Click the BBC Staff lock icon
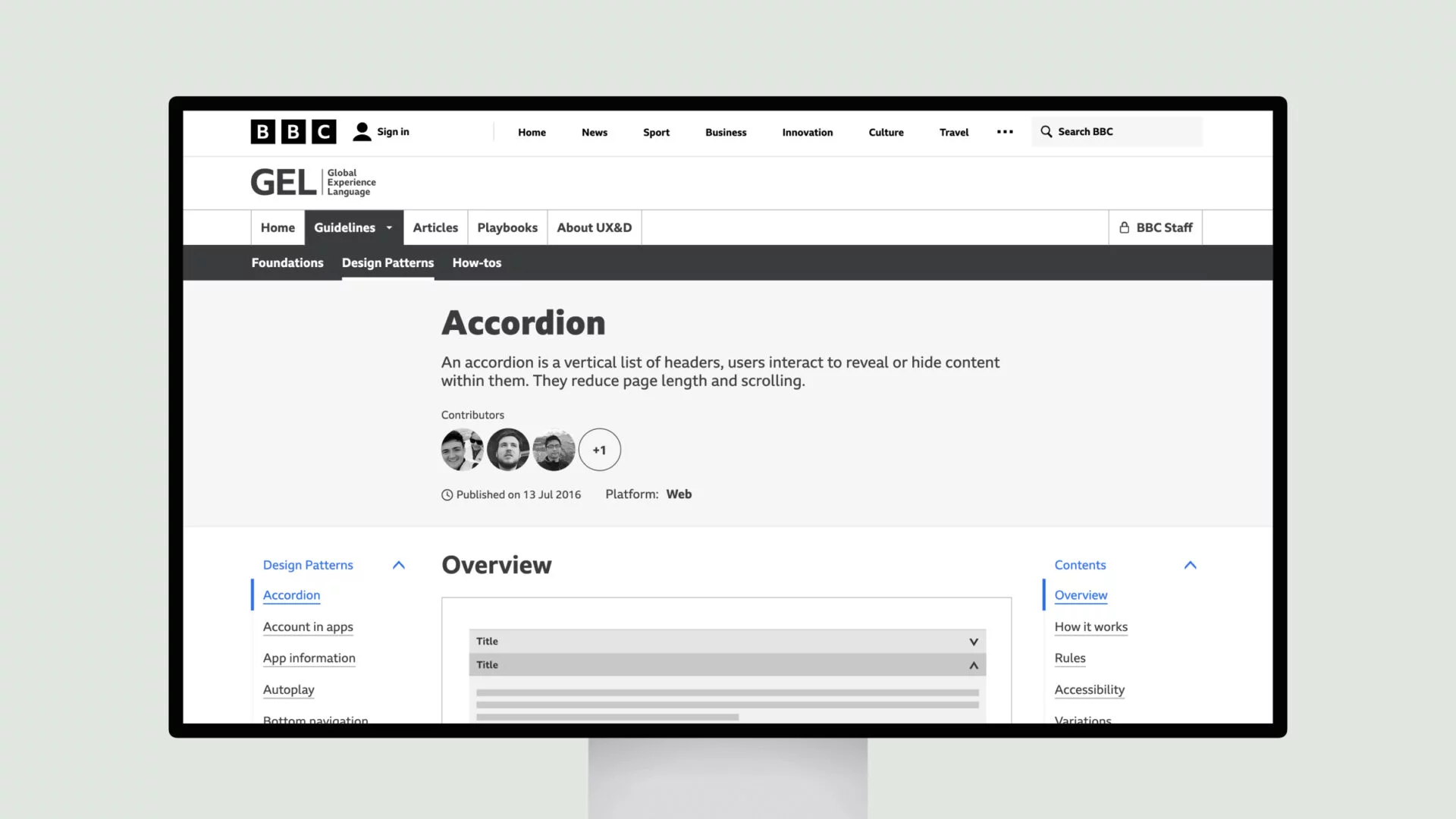Screen dimensions: 1456x819 [1125, 227]
